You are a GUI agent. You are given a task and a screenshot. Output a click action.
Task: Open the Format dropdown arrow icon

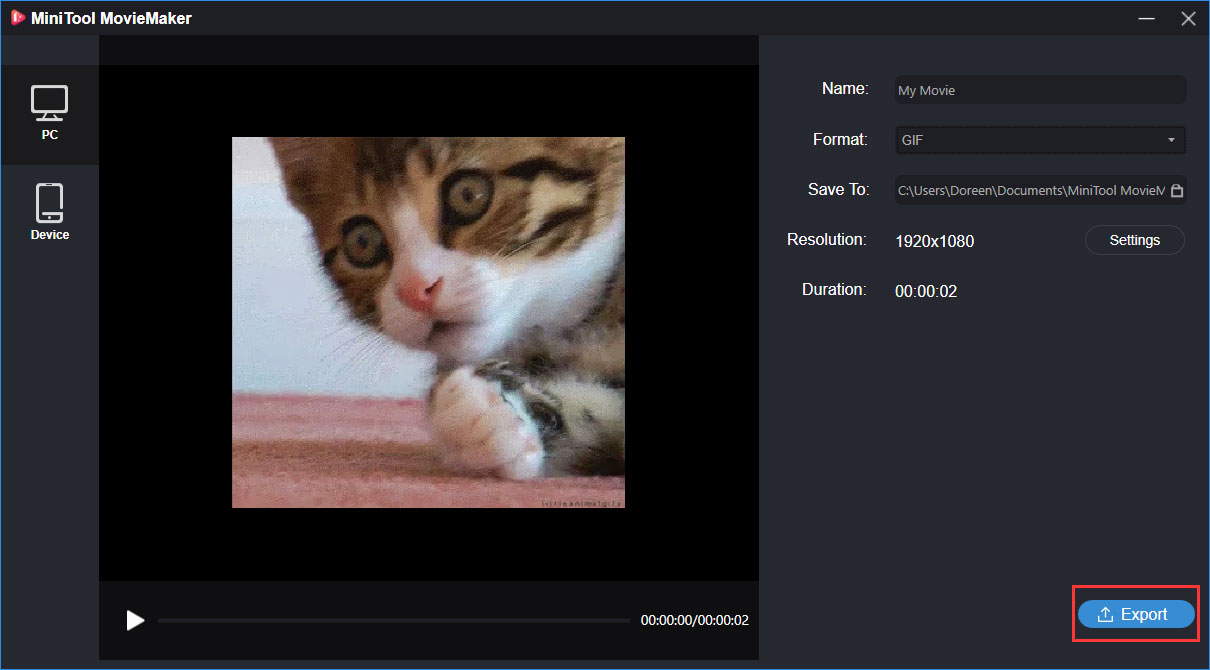click(1169, 140)
